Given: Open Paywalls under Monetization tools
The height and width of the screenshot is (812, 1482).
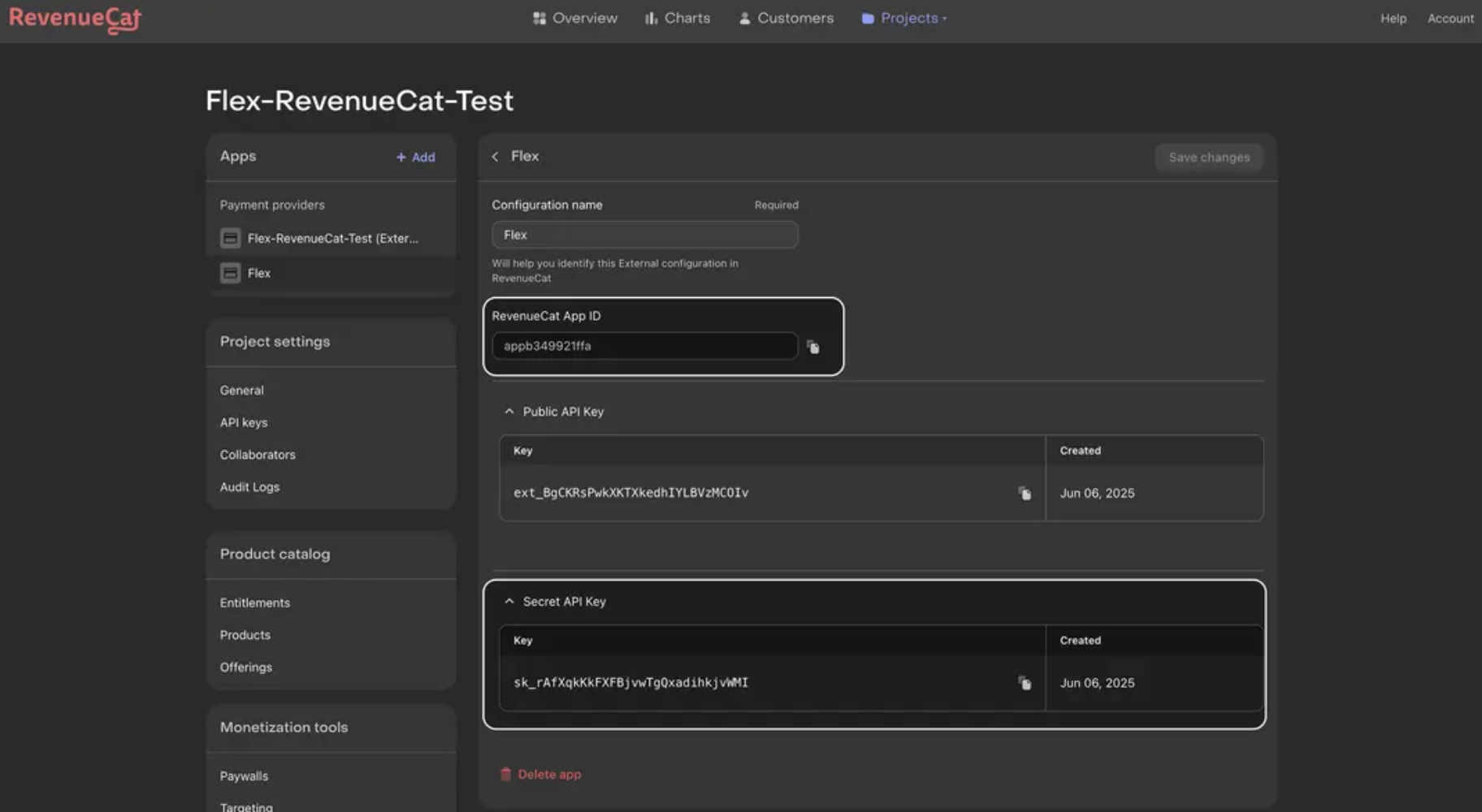Looking at the screenshot, I should coord(244,776).
